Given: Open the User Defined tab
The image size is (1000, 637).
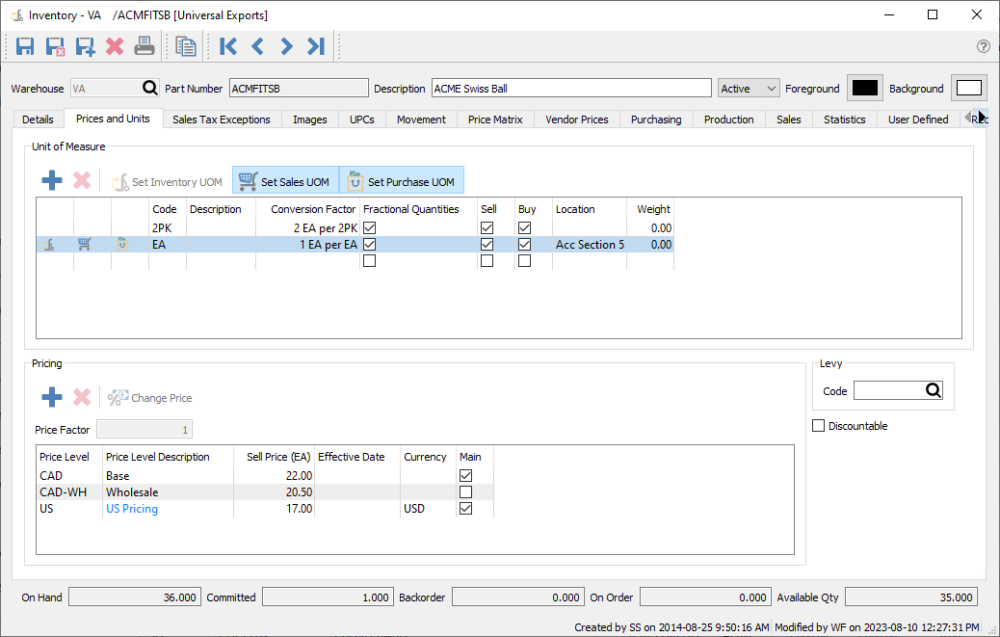Looking at the screenshot, I should 918,119.
